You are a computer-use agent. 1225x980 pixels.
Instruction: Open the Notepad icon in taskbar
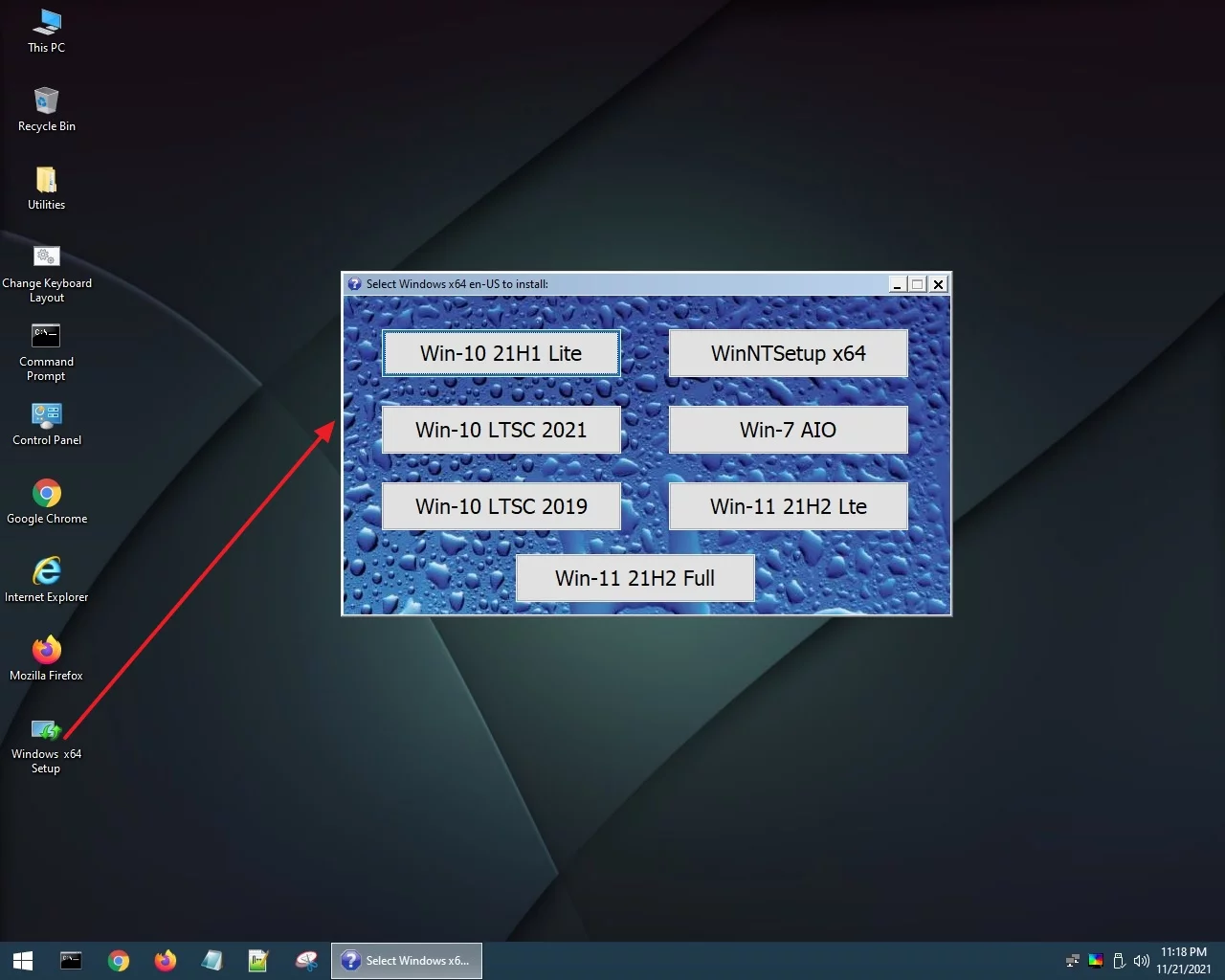tap(212, 961)
